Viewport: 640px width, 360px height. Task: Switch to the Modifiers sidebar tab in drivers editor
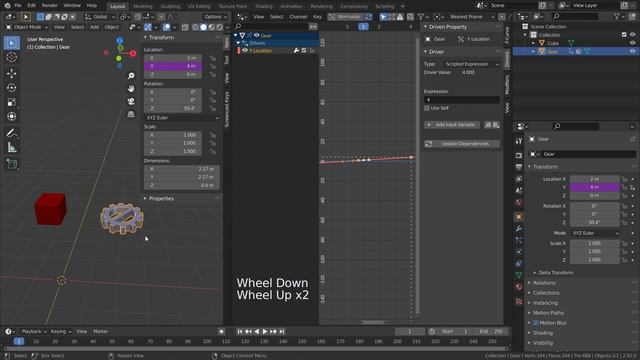pyautogui.click(x=507, y=84)
